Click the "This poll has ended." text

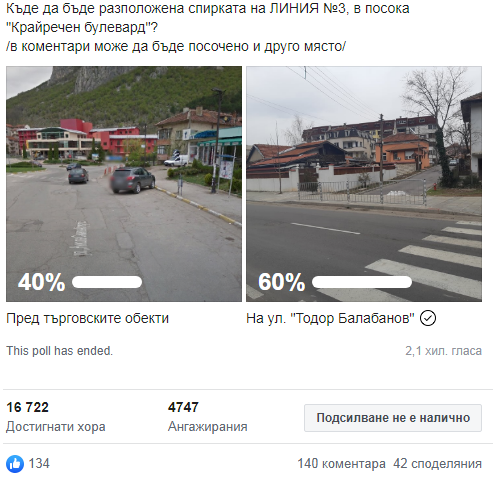click(x=60, y=351)
